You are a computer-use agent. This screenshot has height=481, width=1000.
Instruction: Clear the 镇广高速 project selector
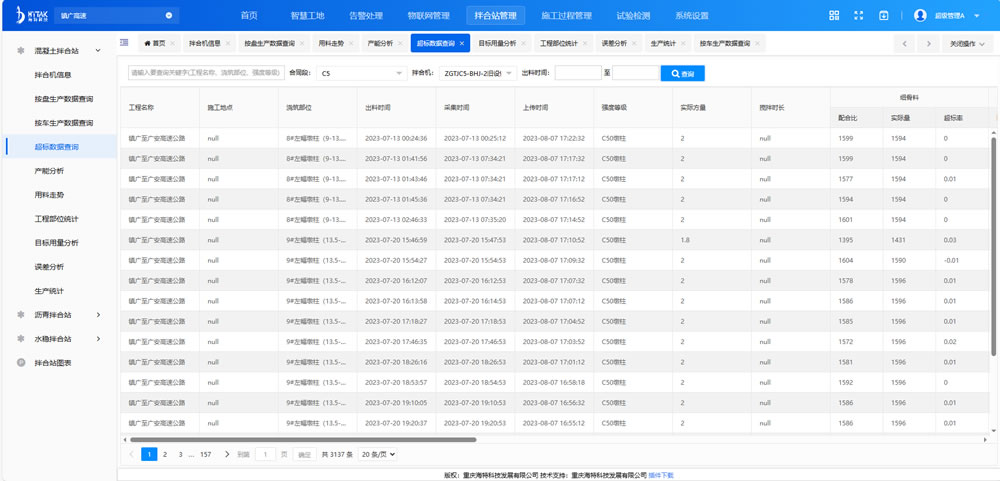[169, 15]
